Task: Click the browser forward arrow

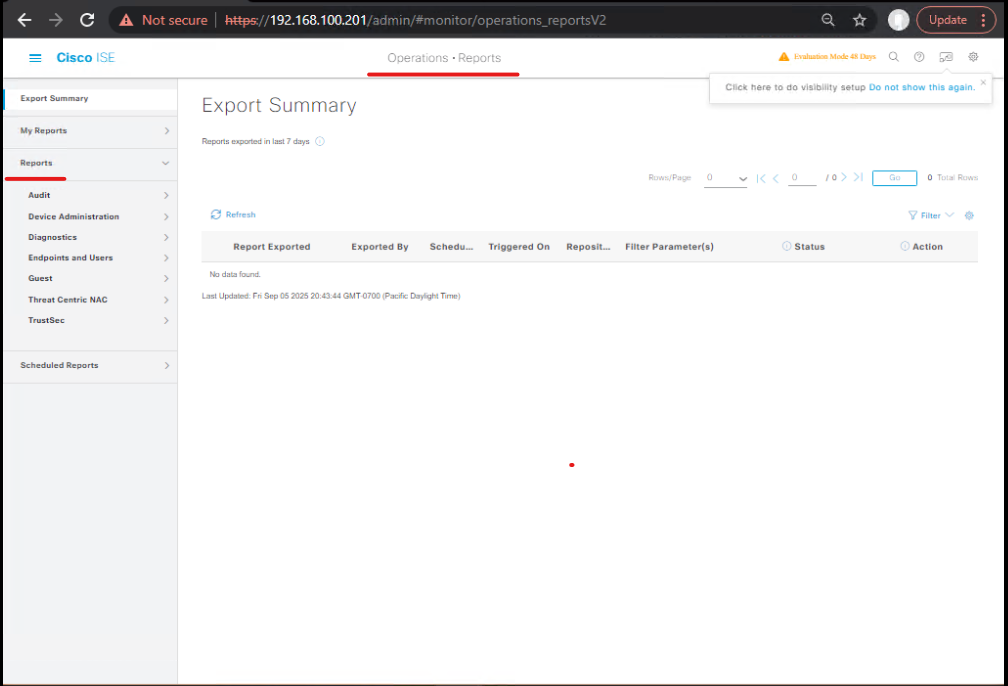Action: [56, 20]
